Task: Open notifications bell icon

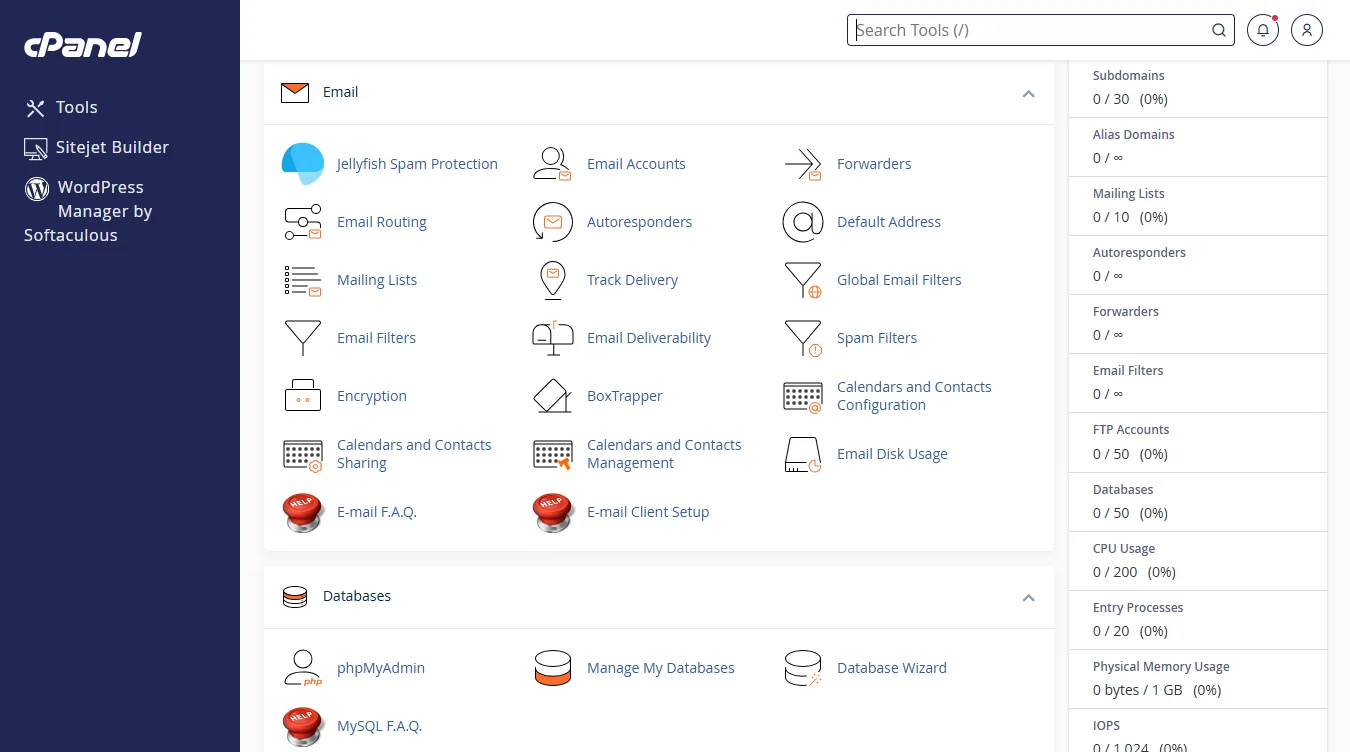Action: tap(1263, 30)
